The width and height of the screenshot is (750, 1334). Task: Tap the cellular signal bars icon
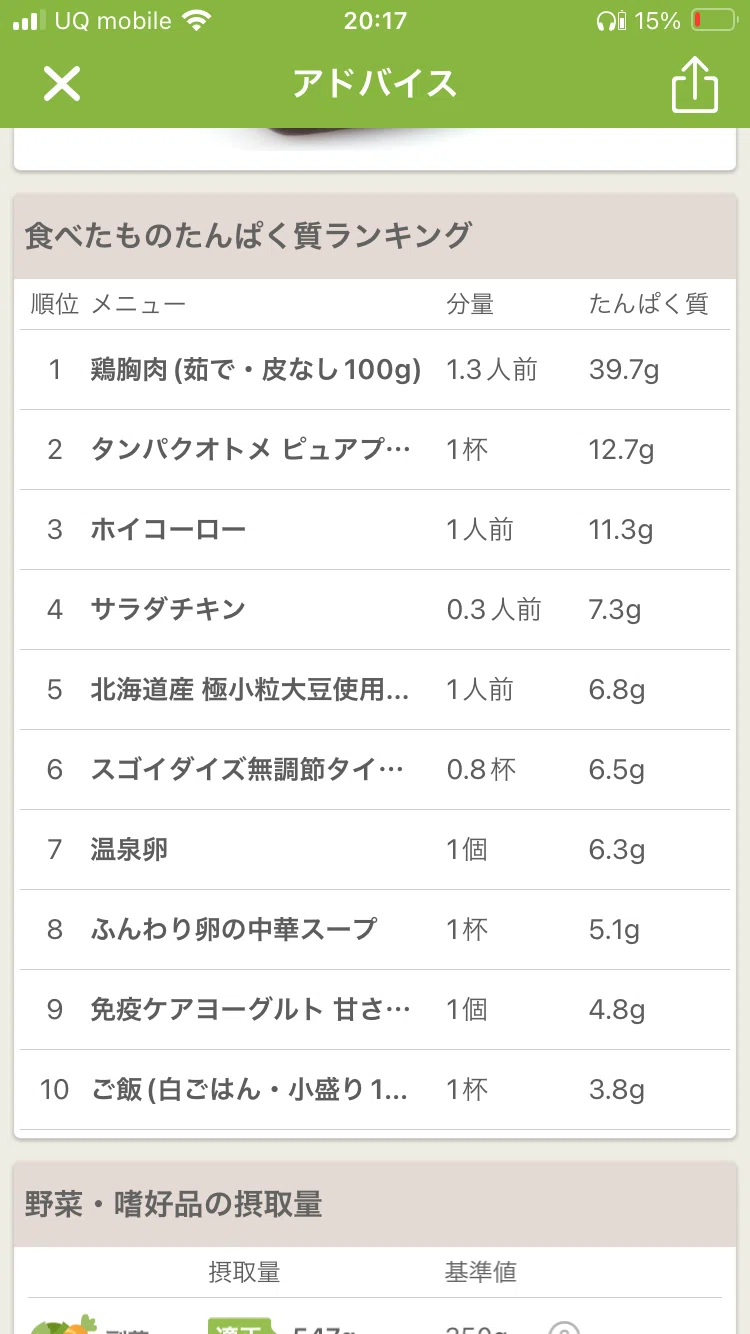coord(29,20)
